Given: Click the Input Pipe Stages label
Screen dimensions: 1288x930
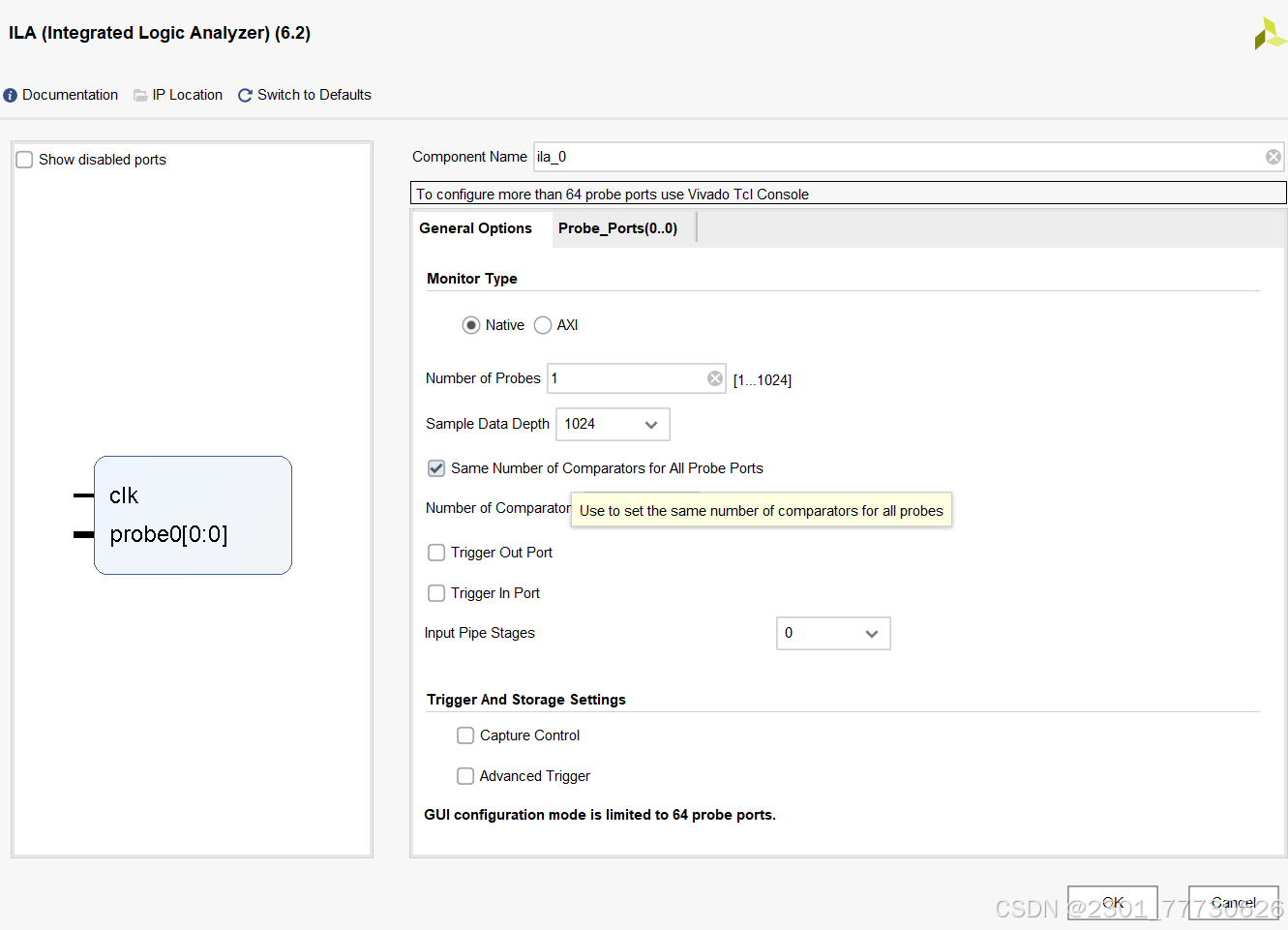Looking at the screenshot, I should 480,633.
